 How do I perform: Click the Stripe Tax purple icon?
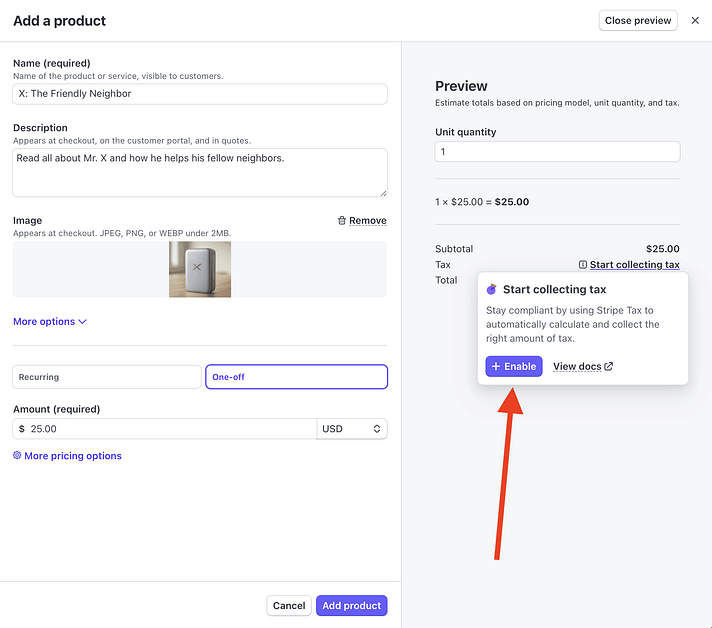[491, 289]
